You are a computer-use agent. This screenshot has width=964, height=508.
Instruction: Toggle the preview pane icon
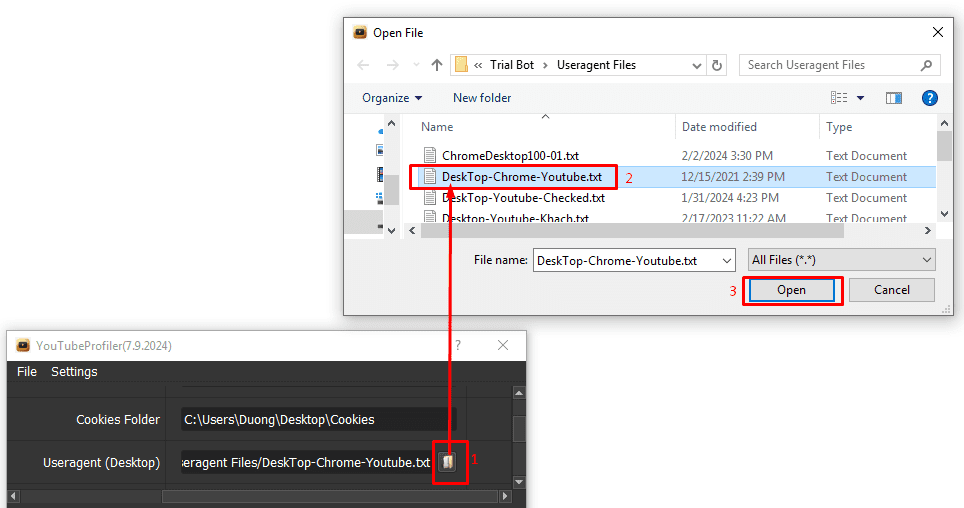coord(894,98)
